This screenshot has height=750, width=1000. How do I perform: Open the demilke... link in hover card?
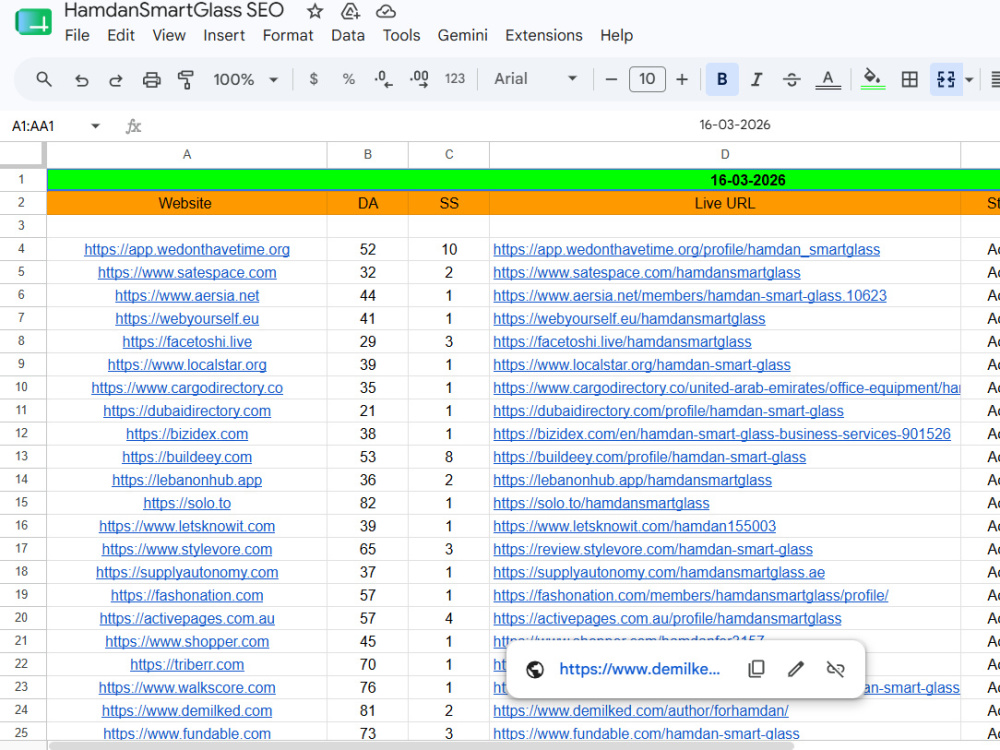[x=640, y=668]
